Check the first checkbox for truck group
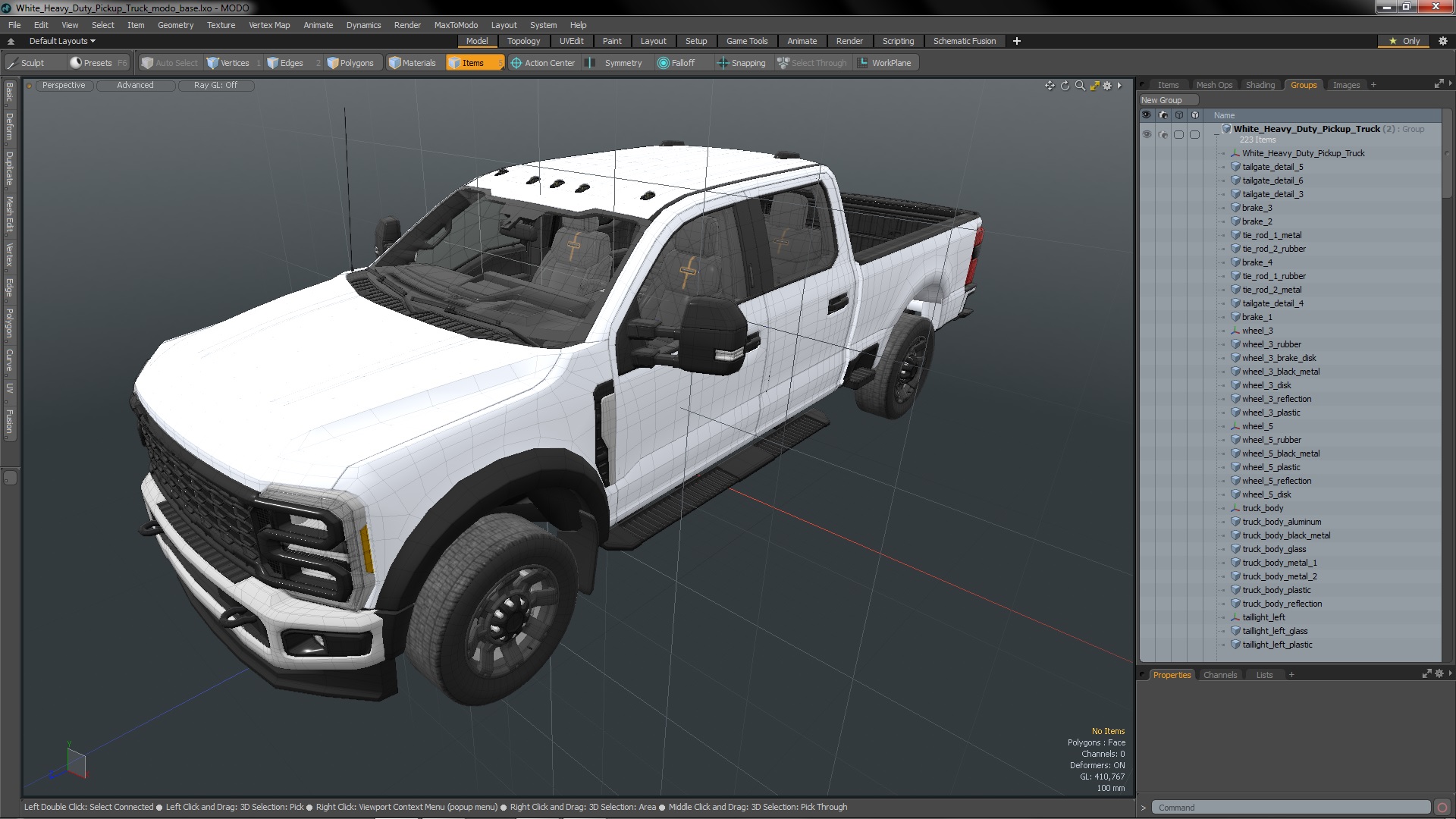Screen dimensions: 1456x819 pyautogui.click(x=1178, y=134)
